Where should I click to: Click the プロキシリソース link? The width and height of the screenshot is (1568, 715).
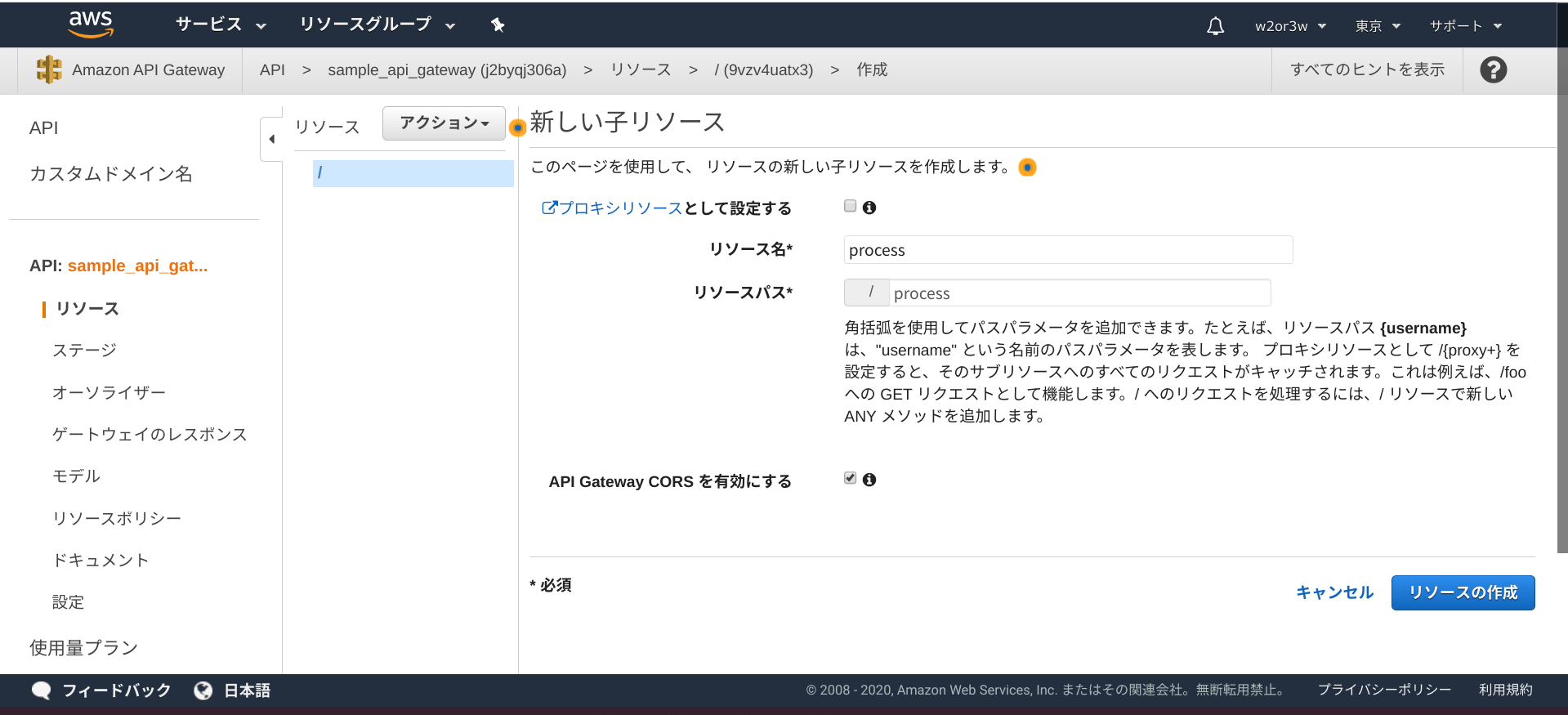(612, 208)
